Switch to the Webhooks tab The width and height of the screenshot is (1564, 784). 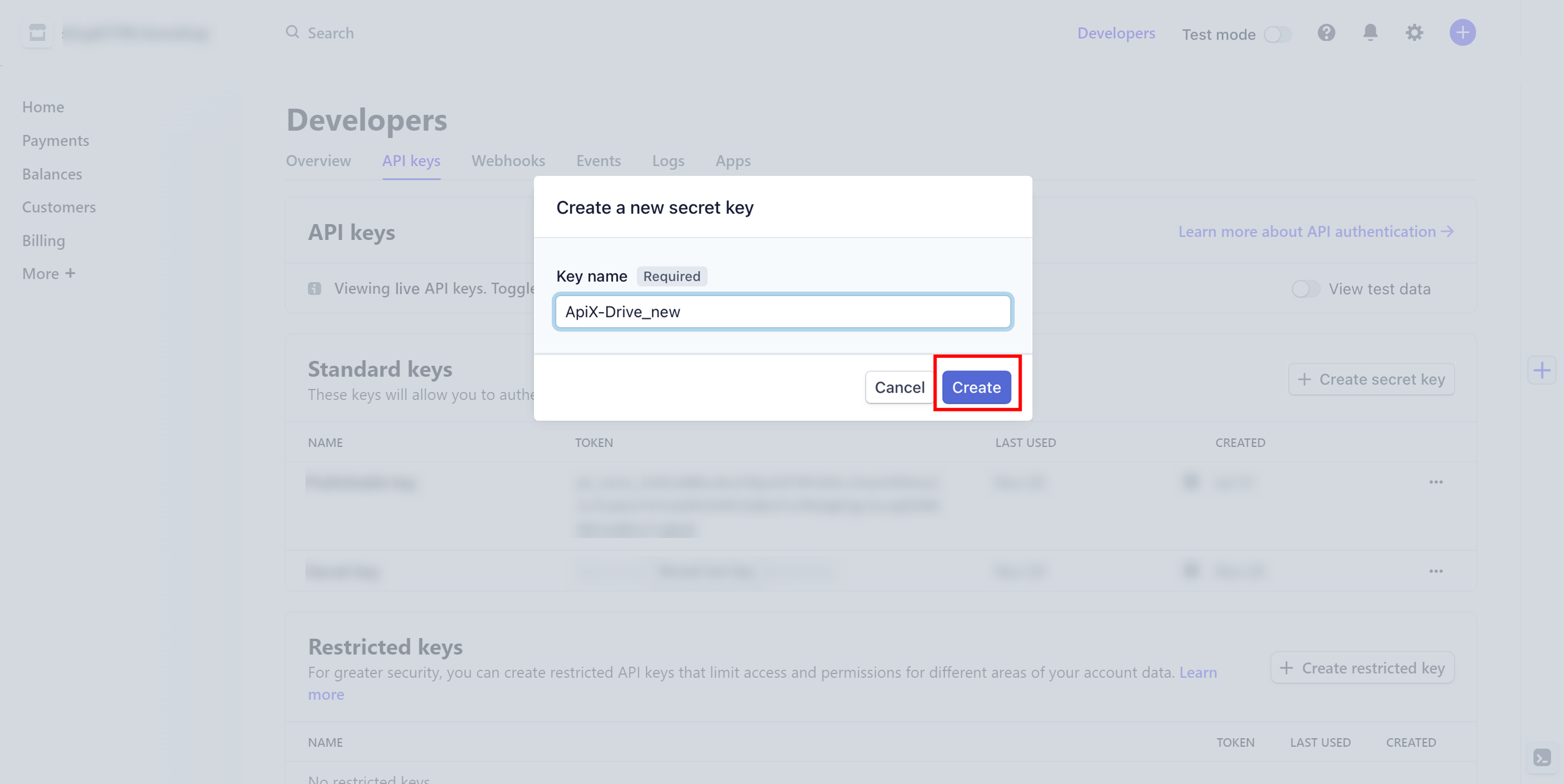click(508, 161)
